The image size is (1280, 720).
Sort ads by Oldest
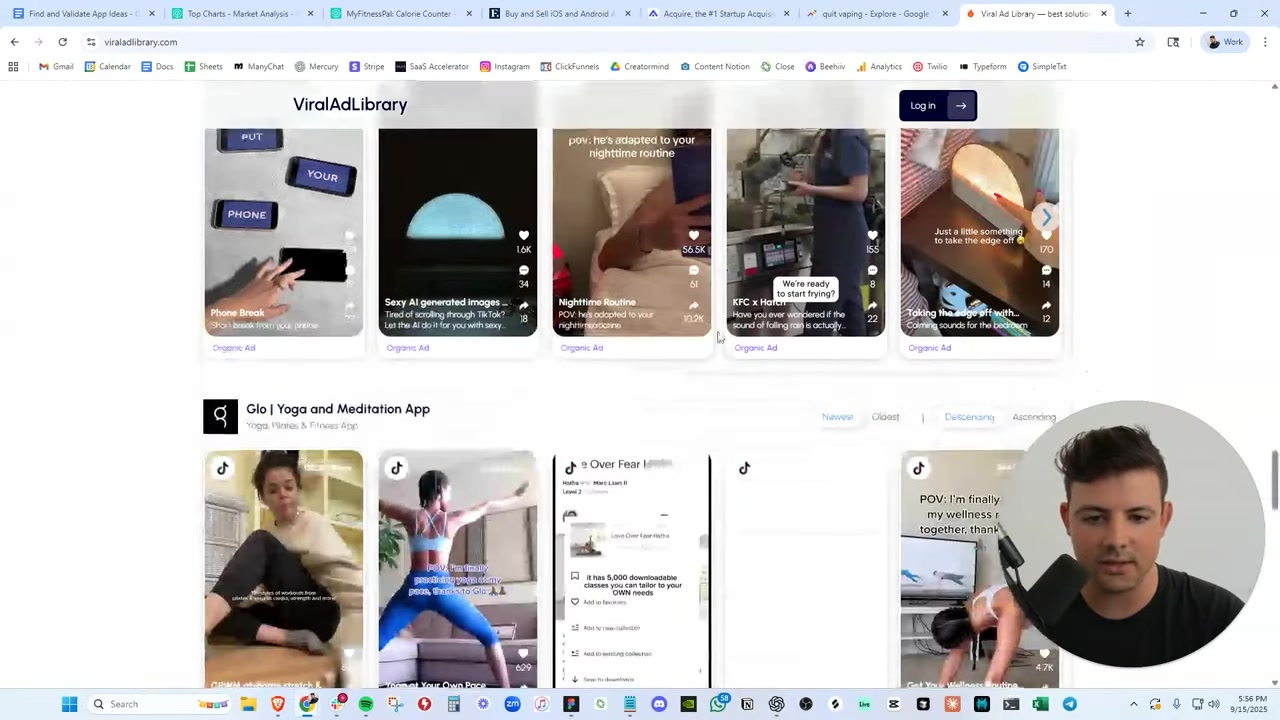(x=885, y=417)
